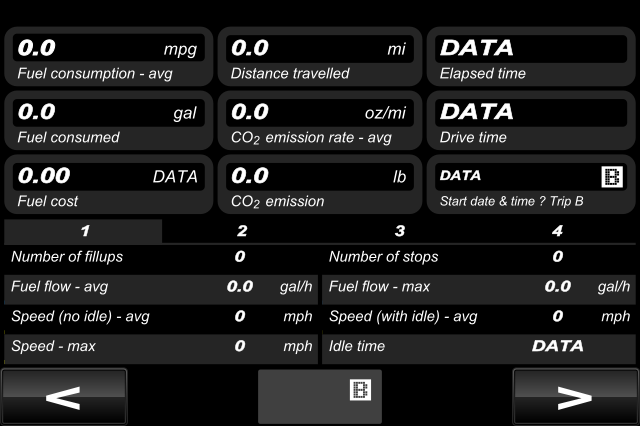
Task: Tap the Distance travelled tile
Action: coord(320,57)
